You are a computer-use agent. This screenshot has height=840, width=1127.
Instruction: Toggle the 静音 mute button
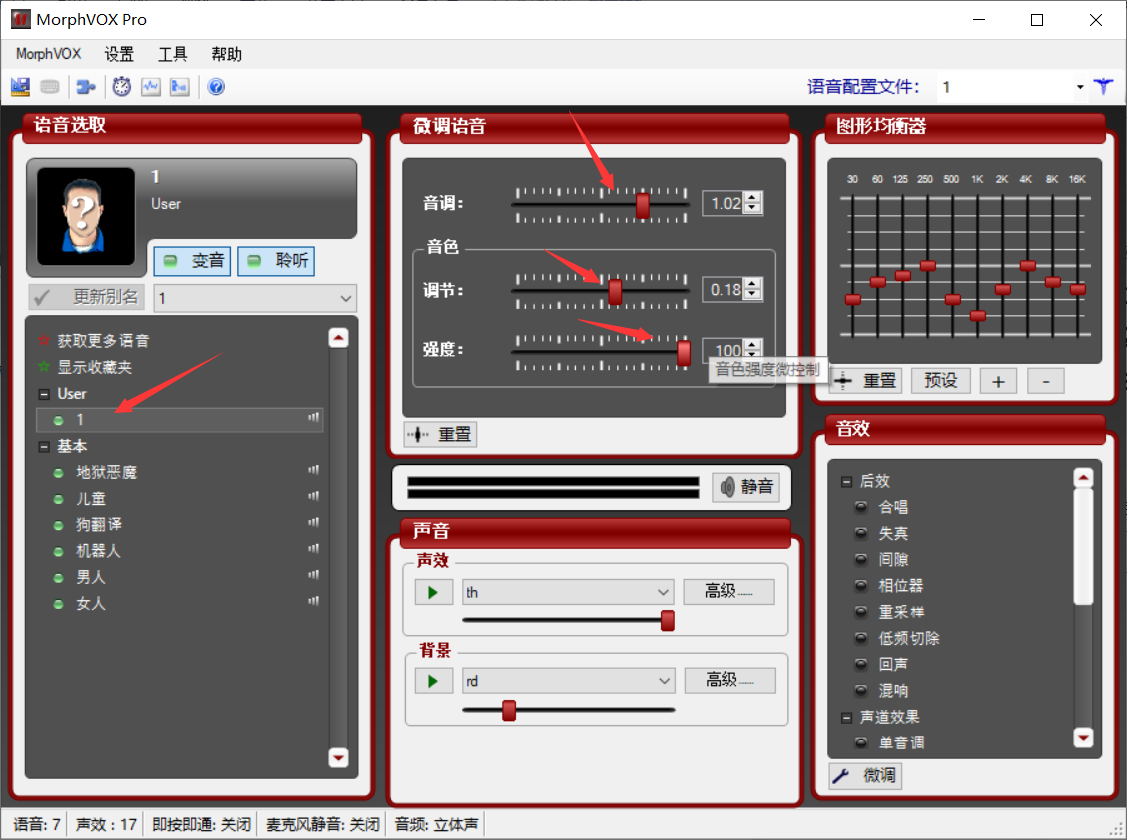[x=746, y=487]
